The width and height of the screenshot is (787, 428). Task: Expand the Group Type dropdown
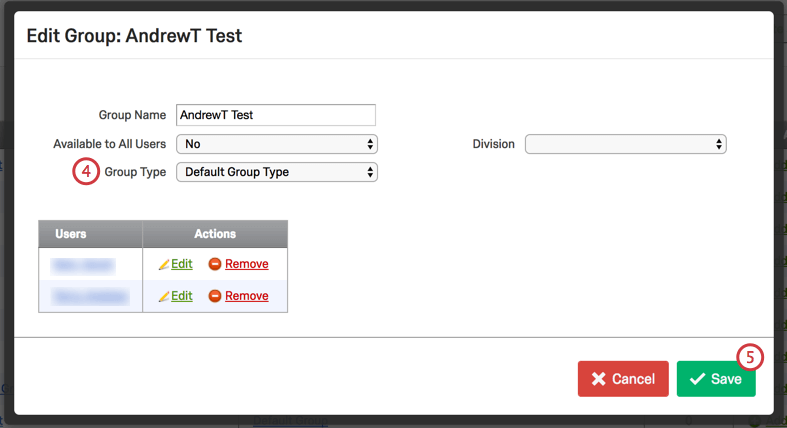point(276,172)
